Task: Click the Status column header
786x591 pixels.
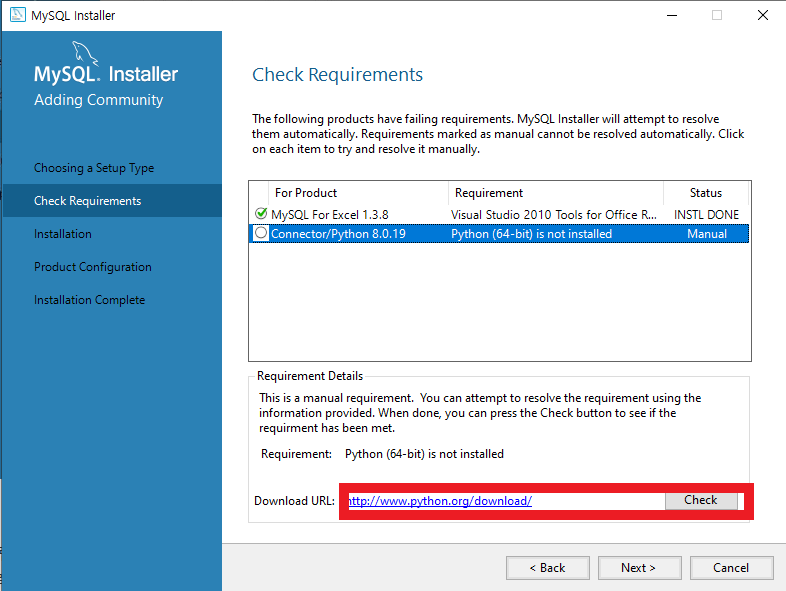Action: (706, 193)
